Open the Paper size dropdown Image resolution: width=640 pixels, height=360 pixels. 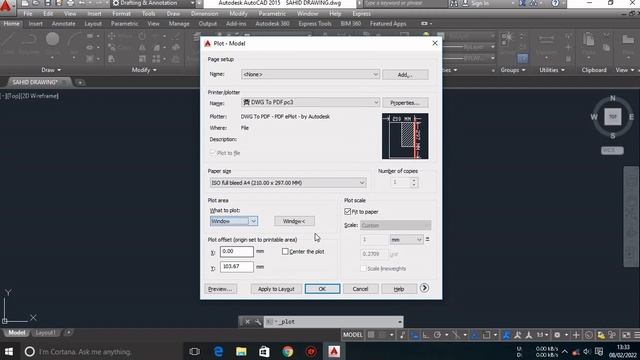(288, 183)
